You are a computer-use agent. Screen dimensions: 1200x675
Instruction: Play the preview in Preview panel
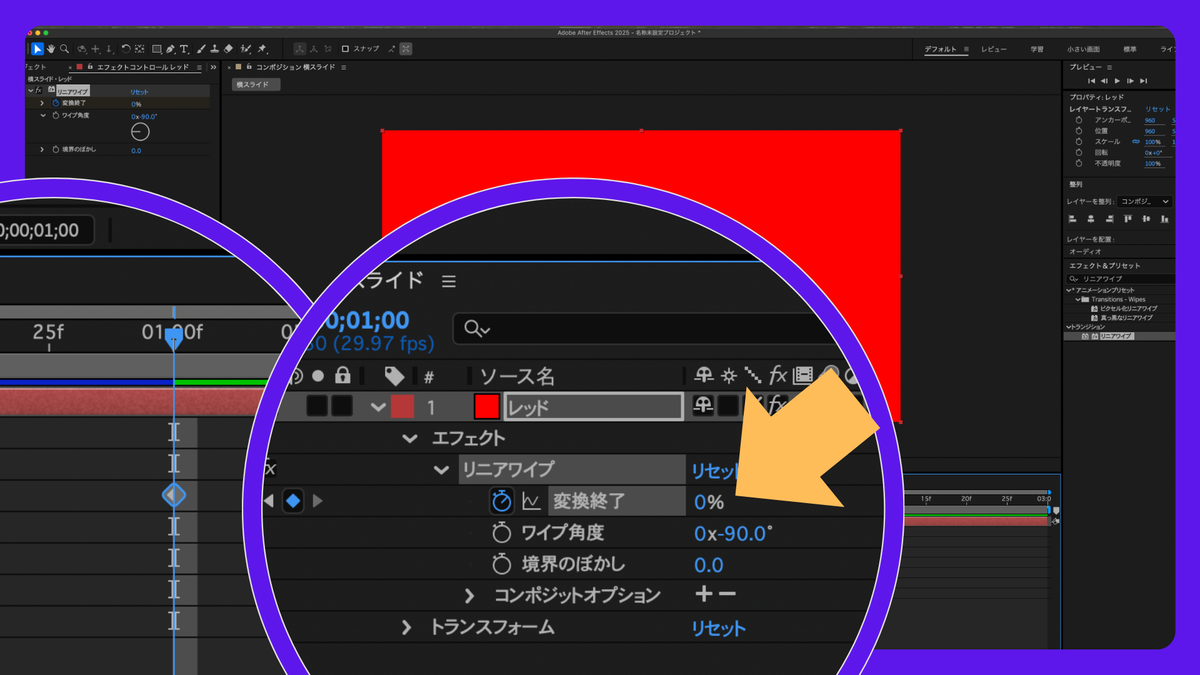[x=1117, y=81]
